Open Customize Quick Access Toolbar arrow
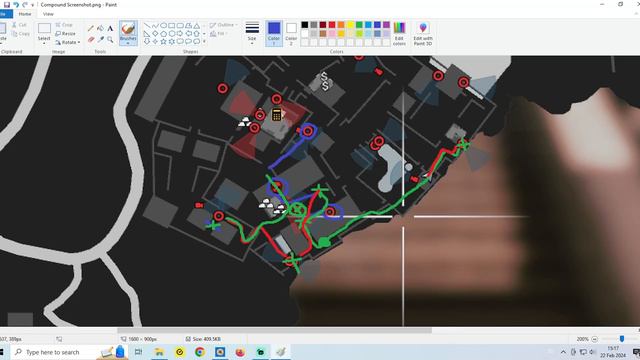 coord(33,5)
